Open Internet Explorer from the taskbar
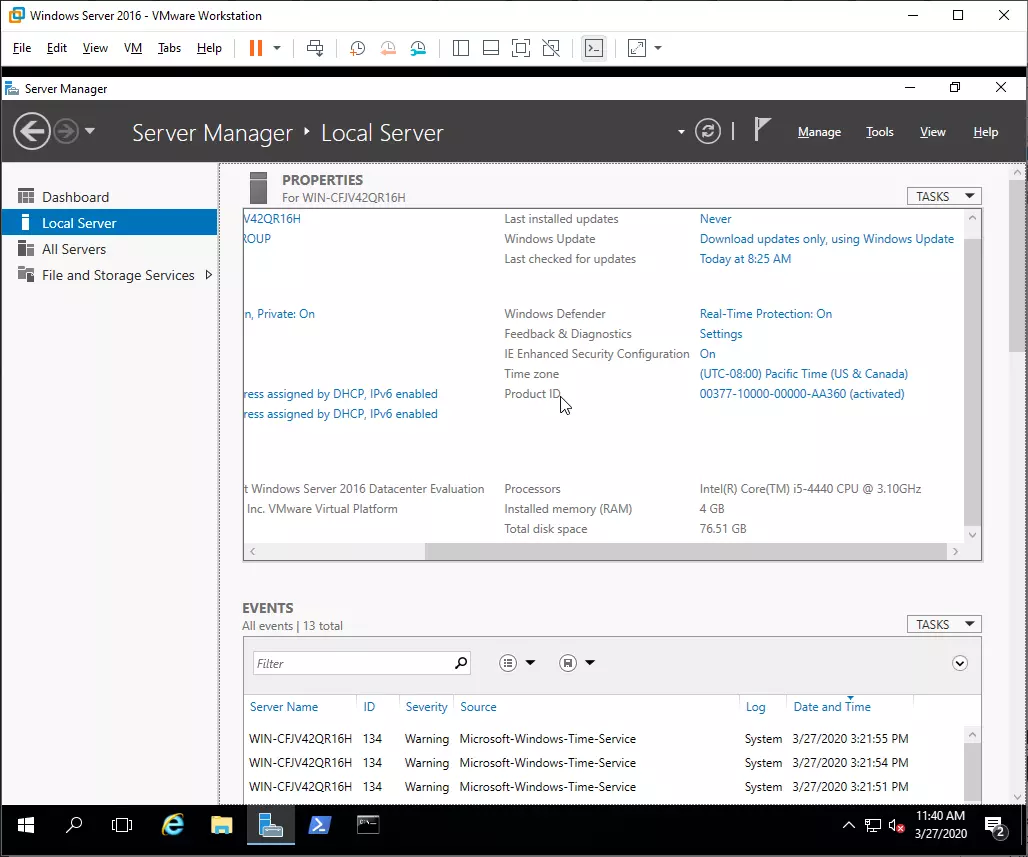Viewport: 1028px width, 857px height. (173, 825)
